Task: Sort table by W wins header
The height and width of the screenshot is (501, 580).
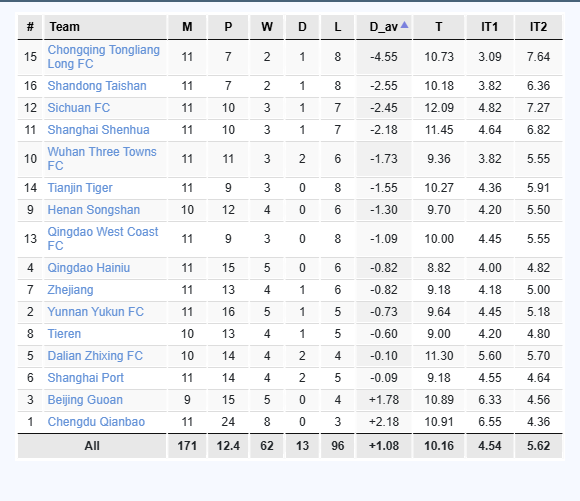Action: (x=267, y=27)
